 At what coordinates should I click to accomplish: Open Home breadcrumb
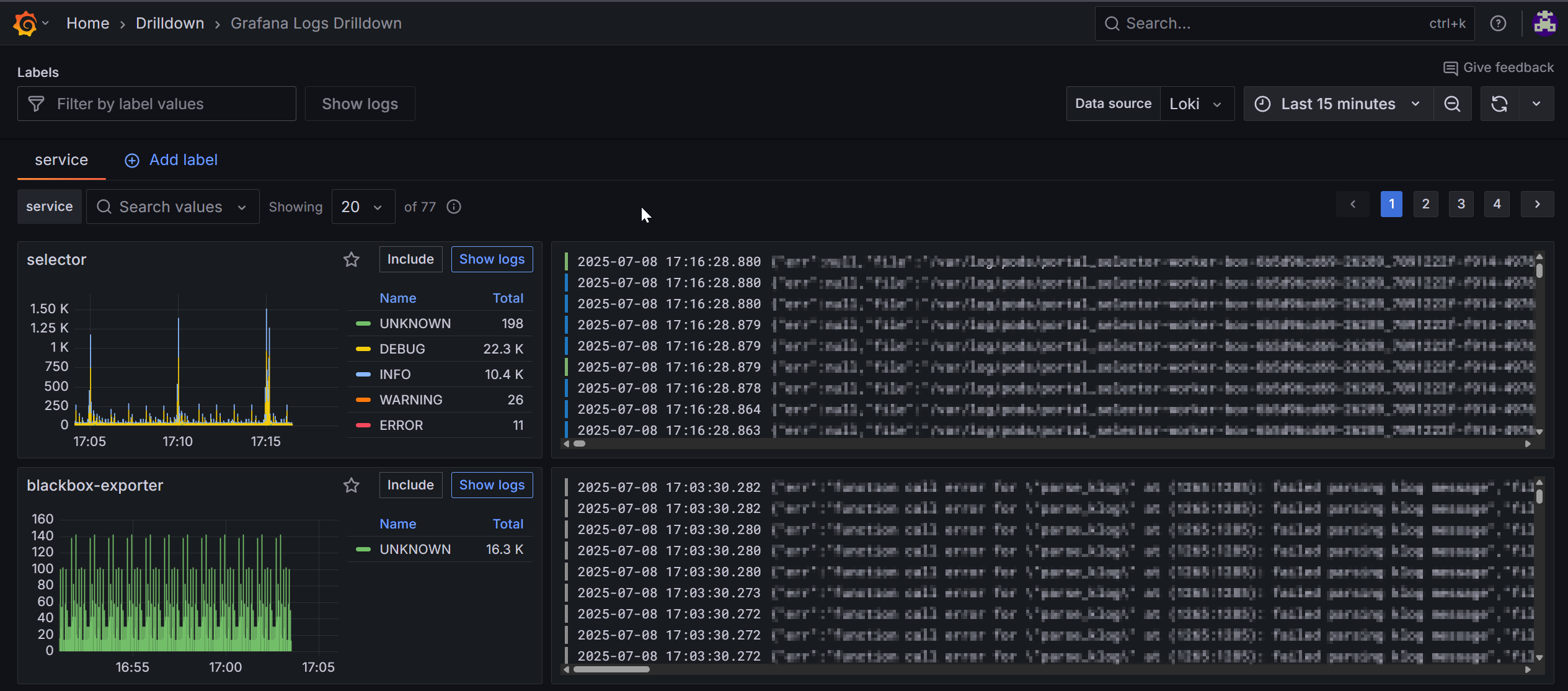click(87, 23)
